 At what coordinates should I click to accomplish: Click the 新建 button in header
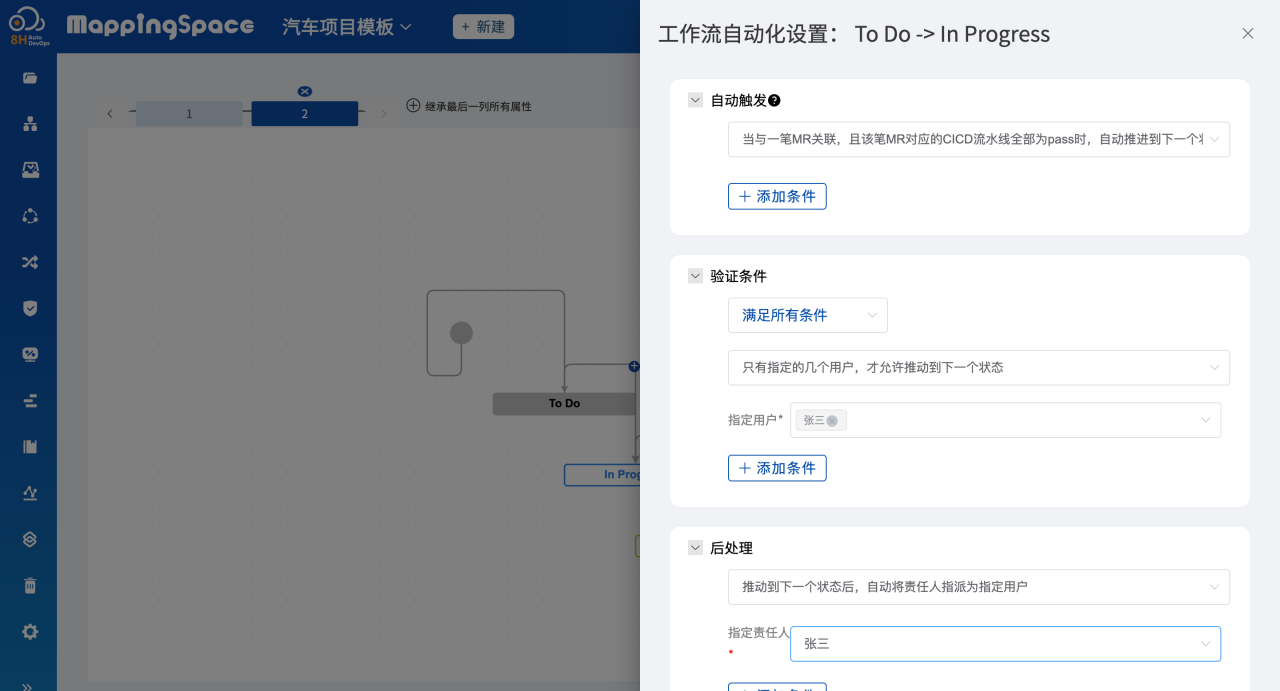click(x=483, y=27)
